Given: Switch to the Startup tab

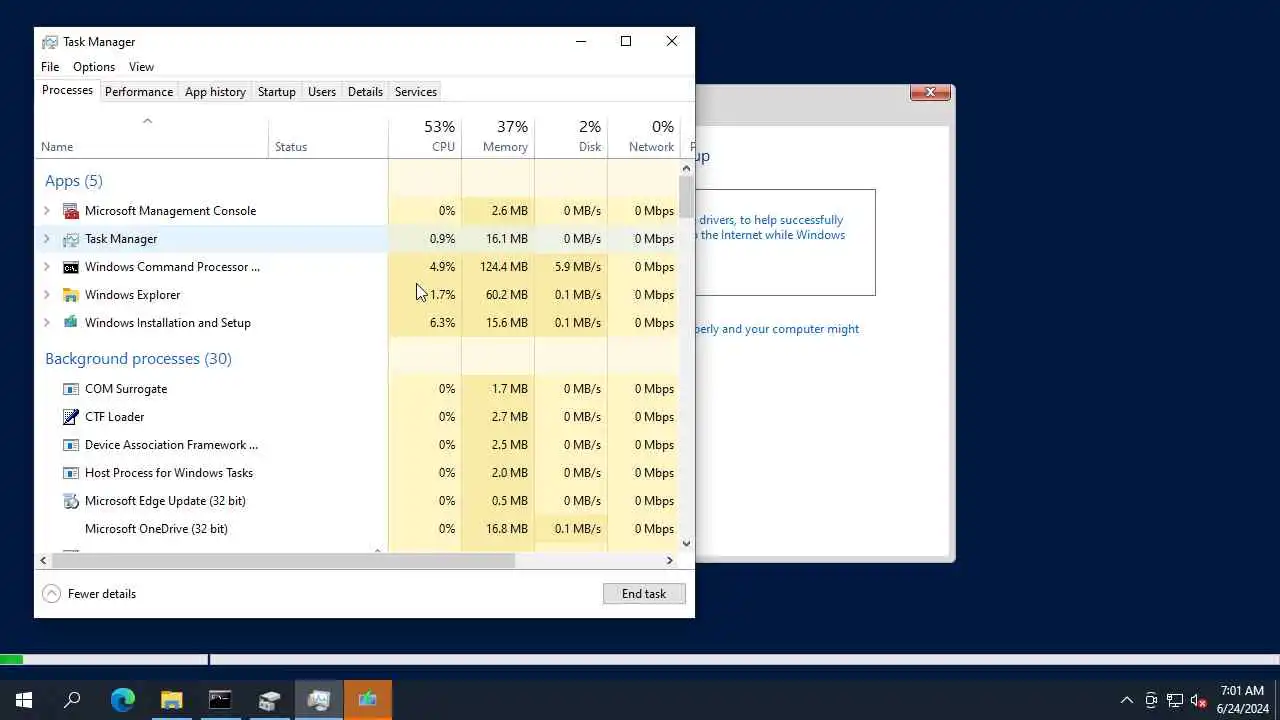Looking at the screenshot, I should [277, 91].
